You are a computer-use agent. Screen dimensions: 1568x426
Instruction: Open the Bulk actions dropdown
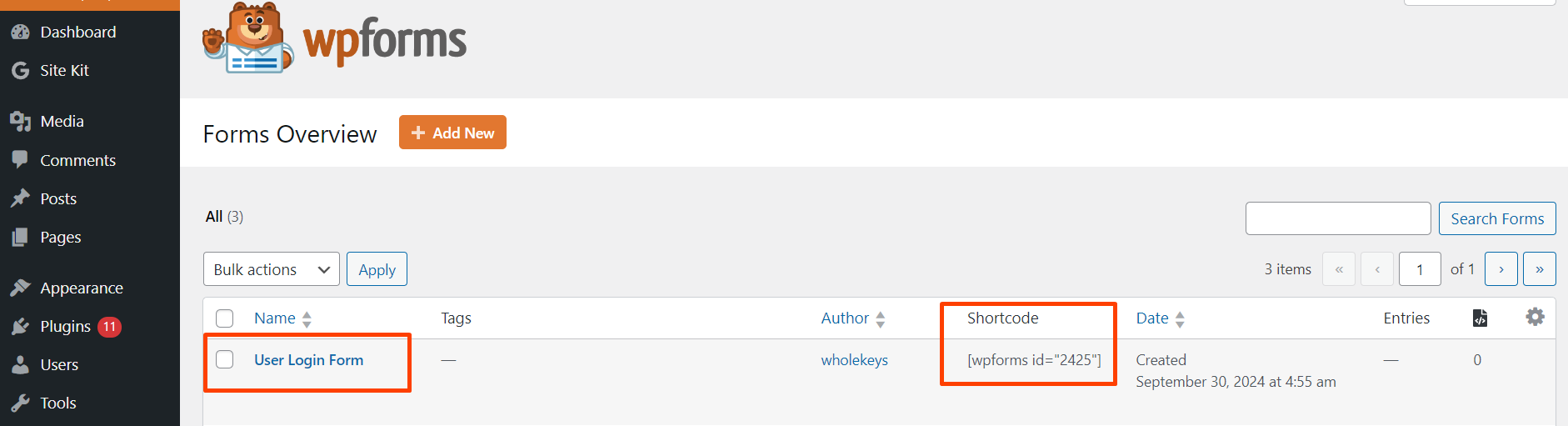(x=272, y=269)
